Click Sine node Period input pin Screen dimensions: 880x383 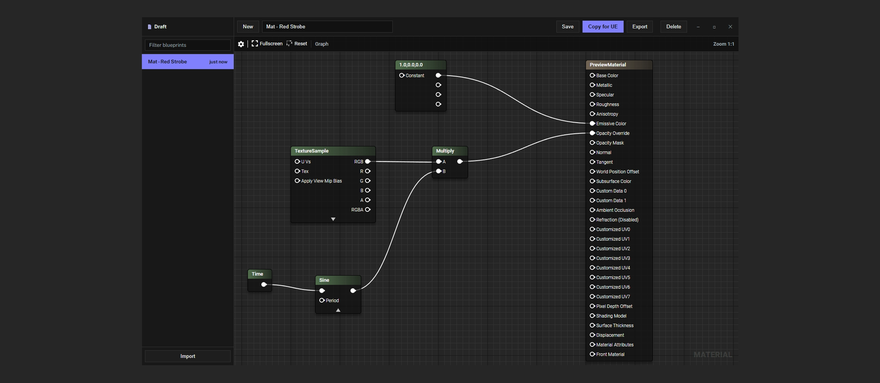(322, 300)
